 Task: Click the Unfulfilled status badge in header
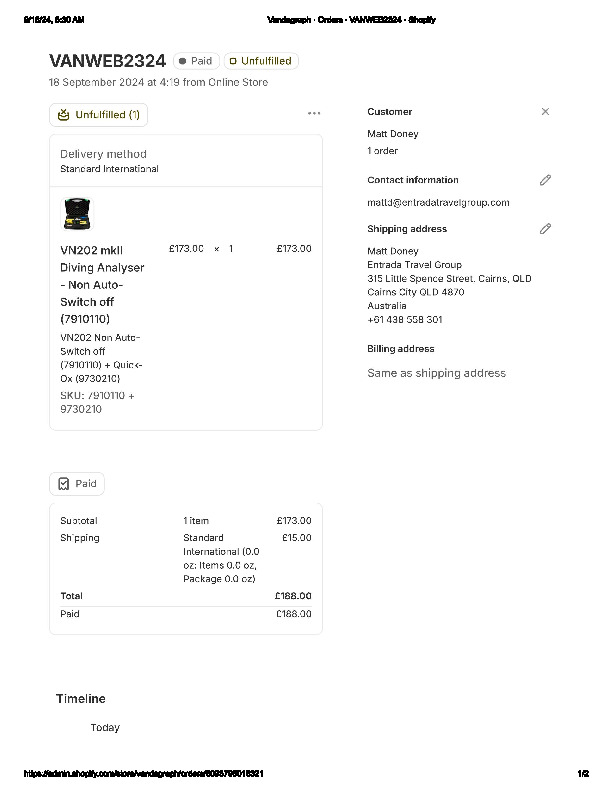261,61
